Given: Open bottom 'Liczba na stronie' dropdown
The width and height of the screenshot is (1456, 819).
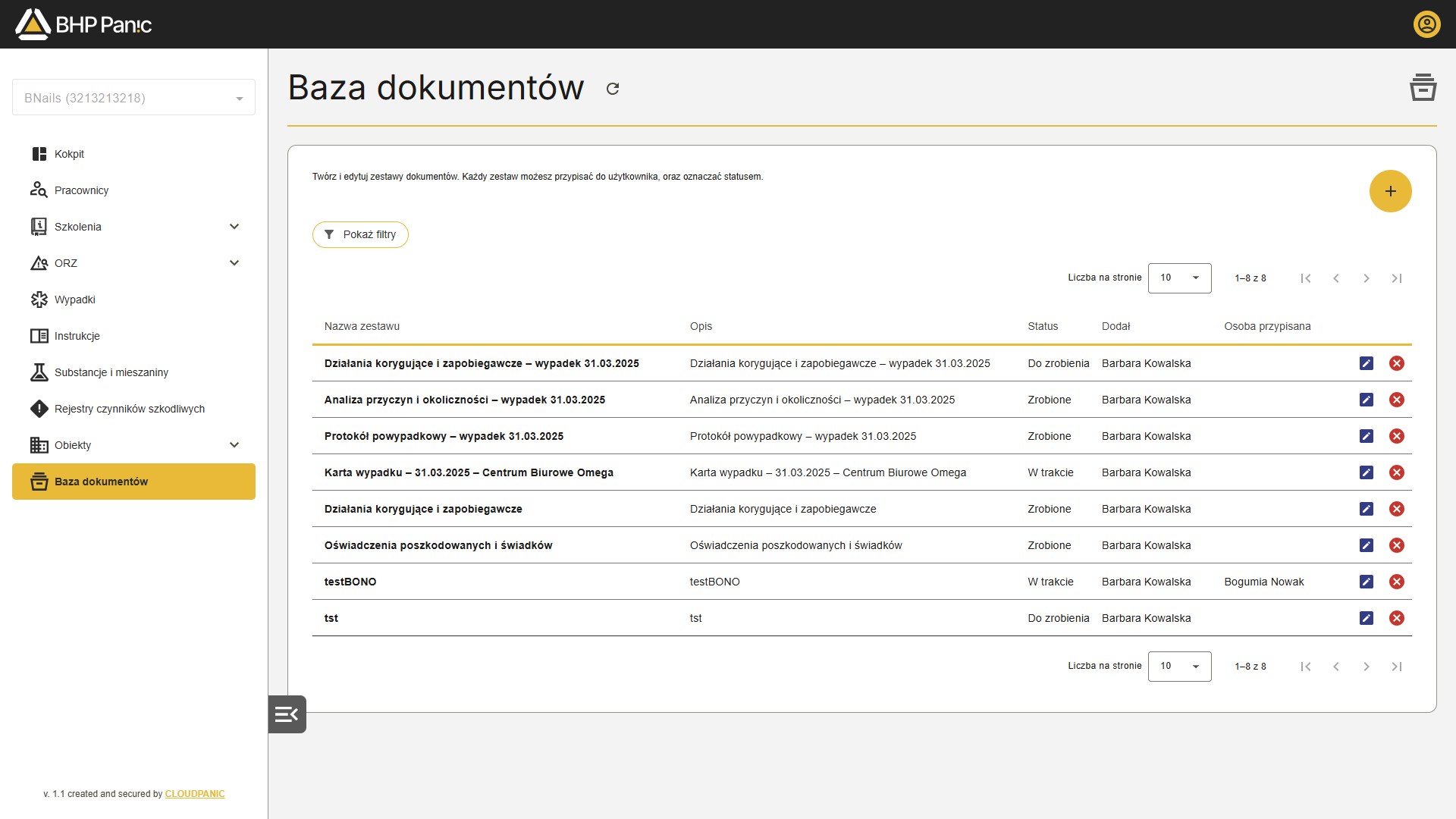Looking at the screenshot, I should pyautogui.click(x=1179, y=667).
